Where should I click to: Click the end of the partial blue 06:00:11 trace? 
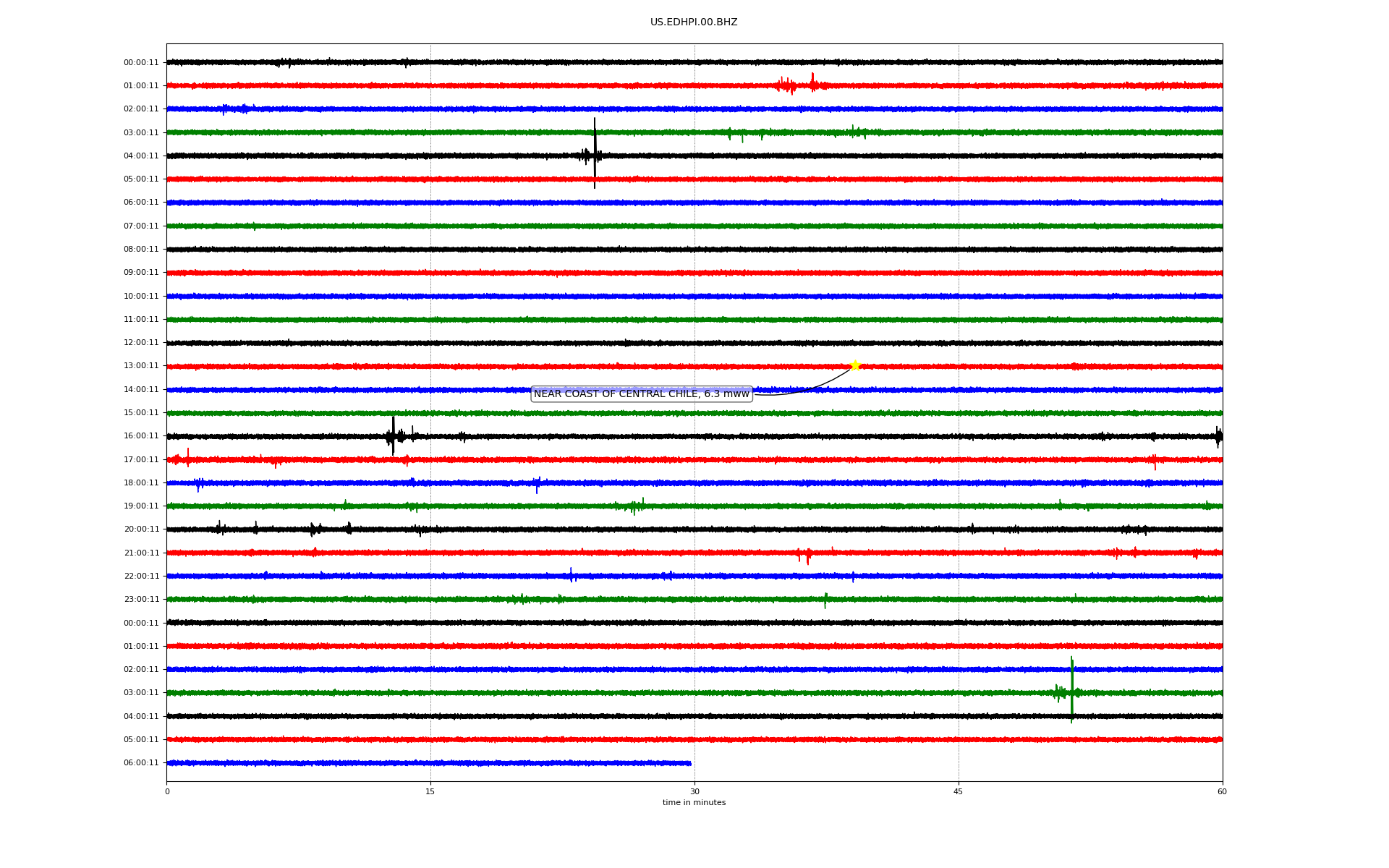tap(690, 763)
